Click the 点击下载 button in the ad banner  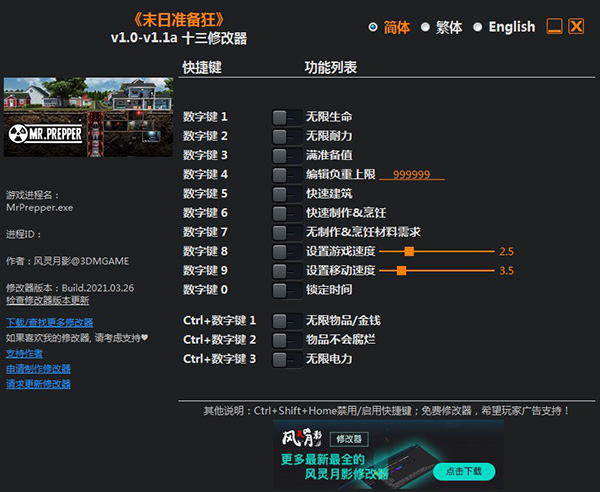tap(464, 471)
